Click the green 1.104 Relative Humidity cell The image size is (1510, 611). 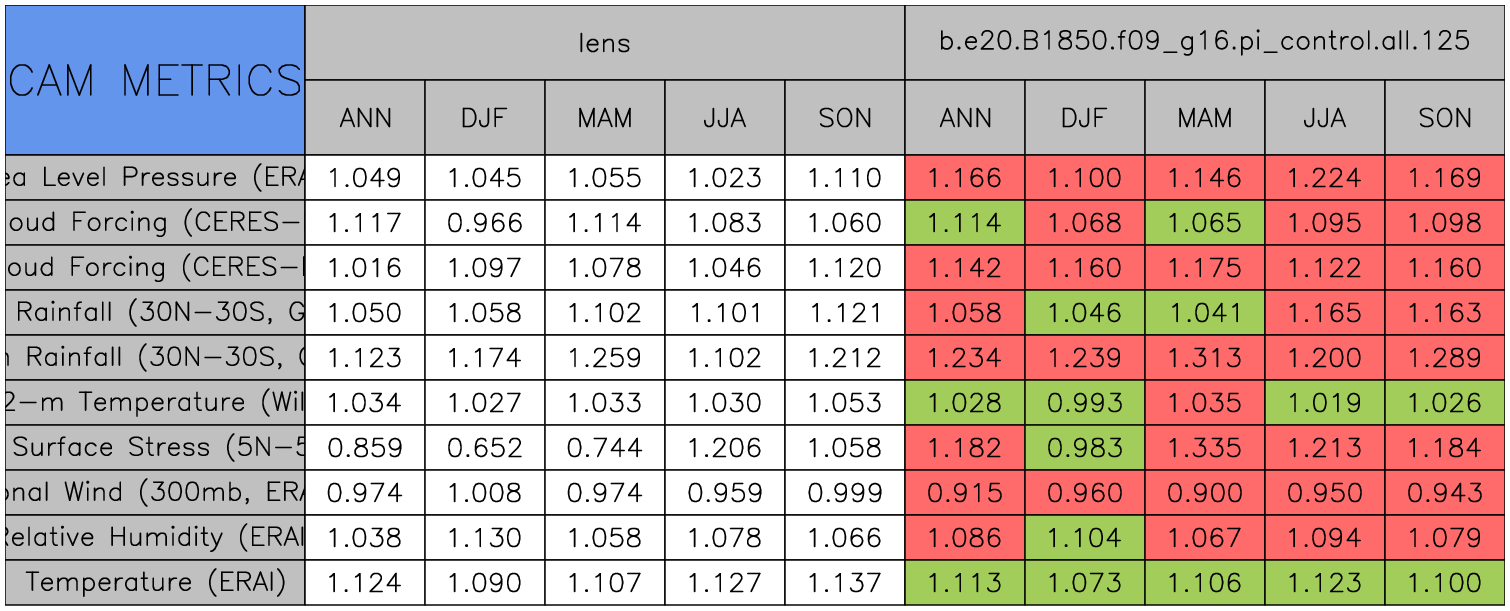(1085, 538)
